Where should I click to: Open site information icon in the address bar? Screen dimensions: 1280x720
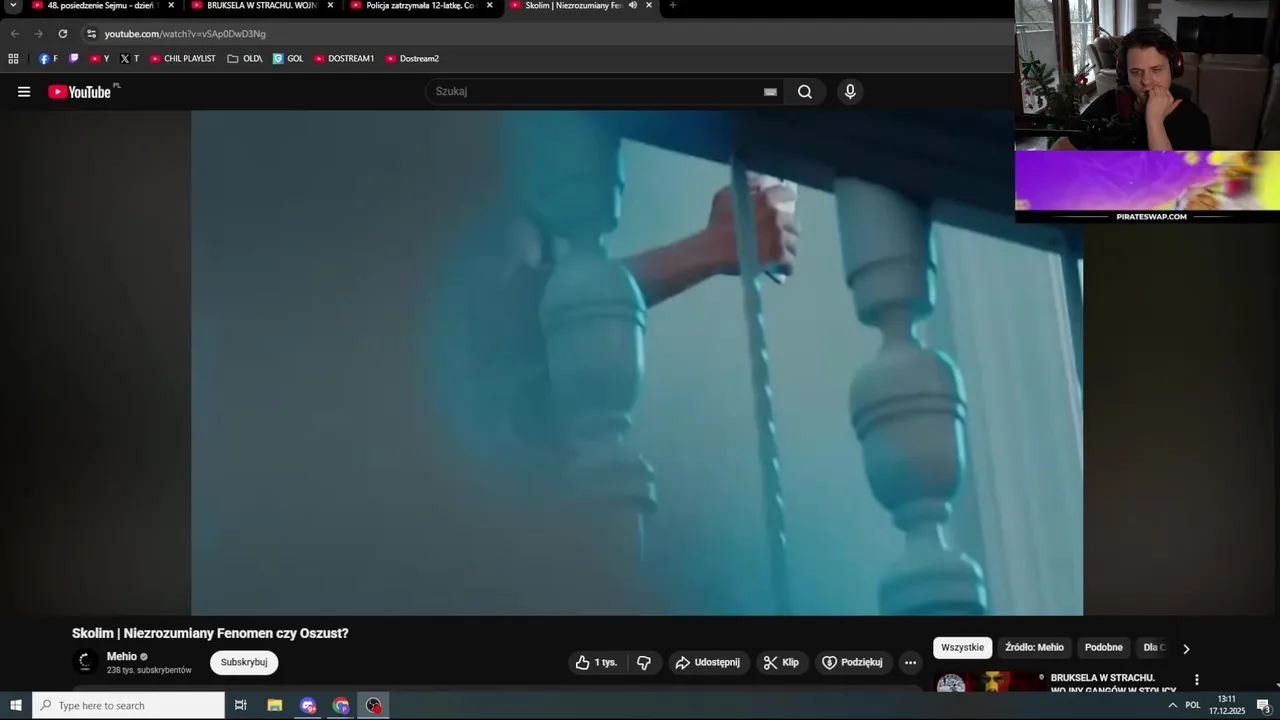pyautogui.click(x=91, y=34)
